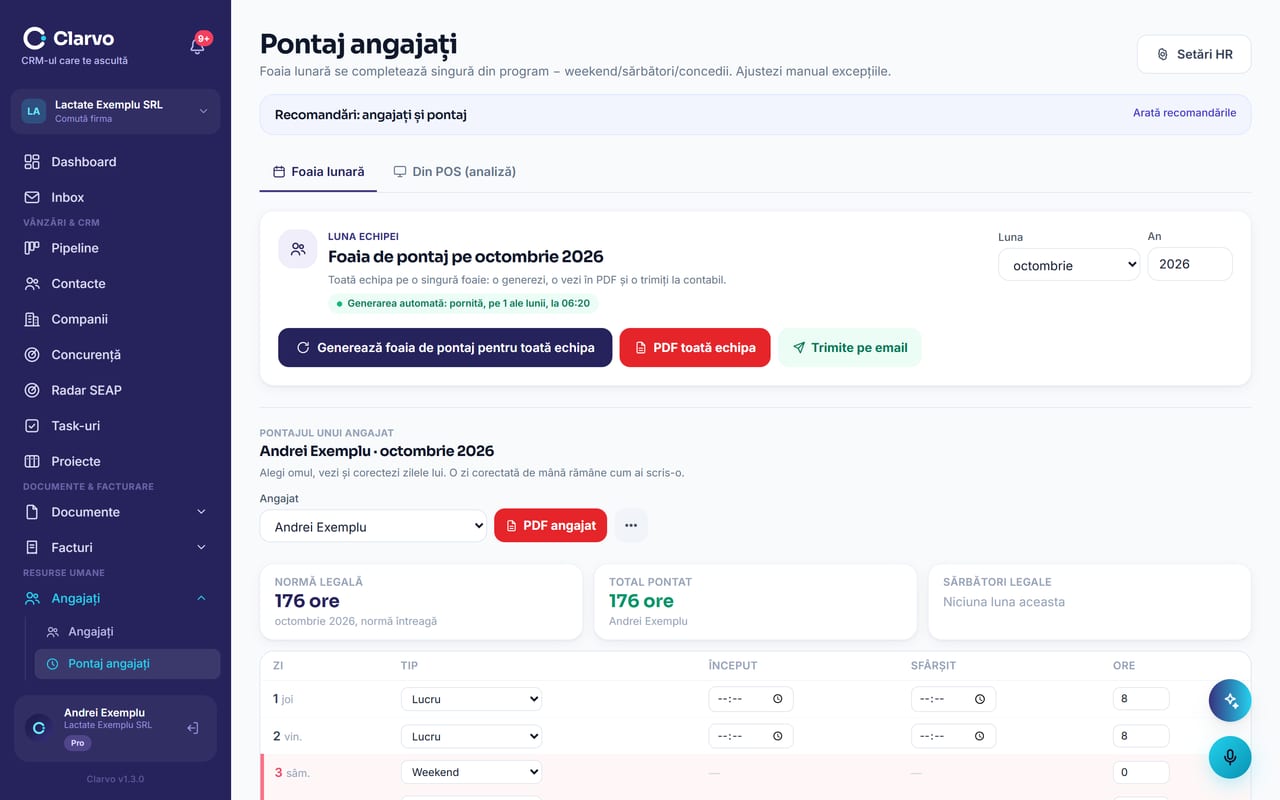
Task: Click Generează foaia de pontaj pentru toată echipa
Action: pos(445,348)
